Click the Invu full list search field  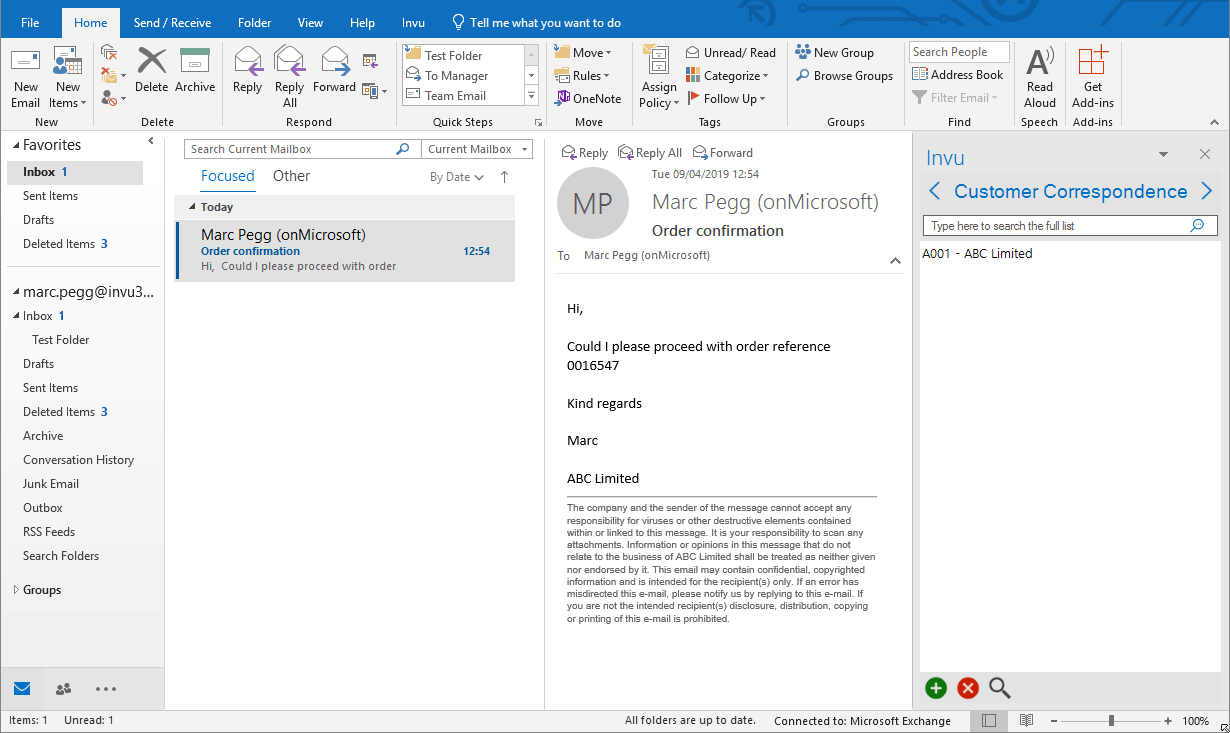click(1069, 226)
